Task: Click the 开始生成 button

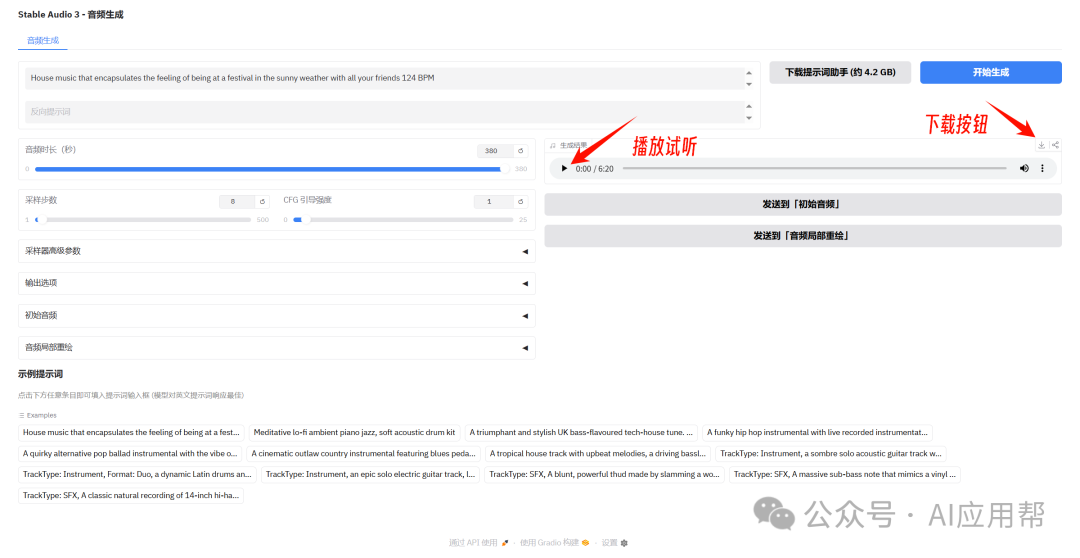Action: pos(990,72)
